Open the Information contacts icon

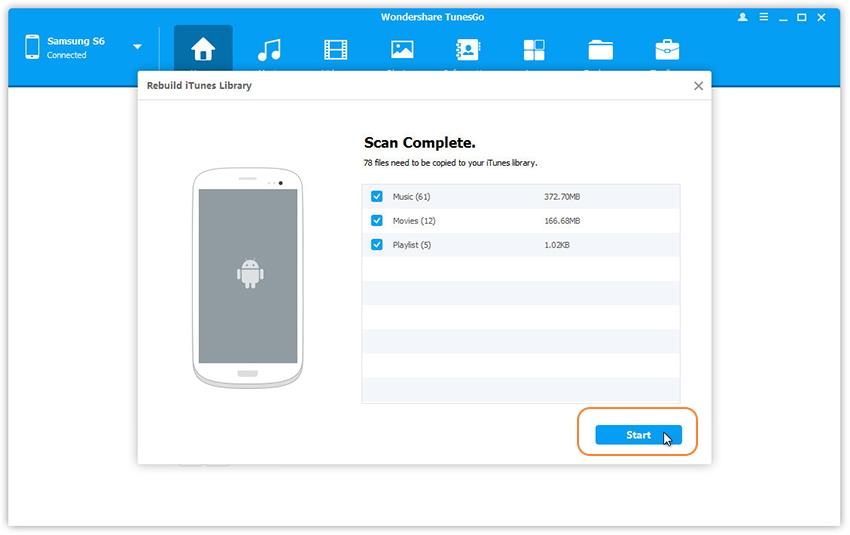(468, 50)
